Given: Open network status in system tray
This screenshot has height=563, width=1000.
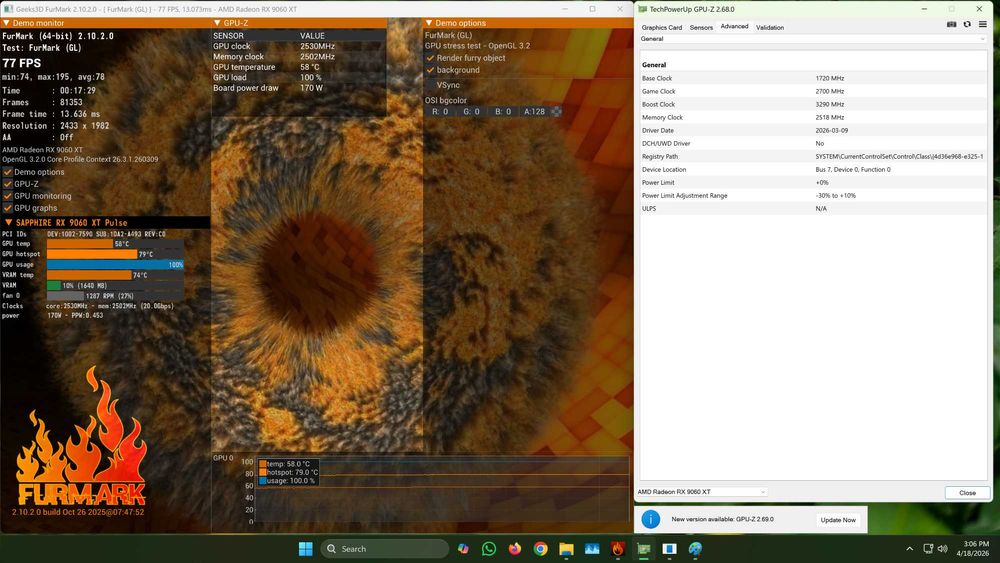Looking at the screenshot, I should point(928,548).
